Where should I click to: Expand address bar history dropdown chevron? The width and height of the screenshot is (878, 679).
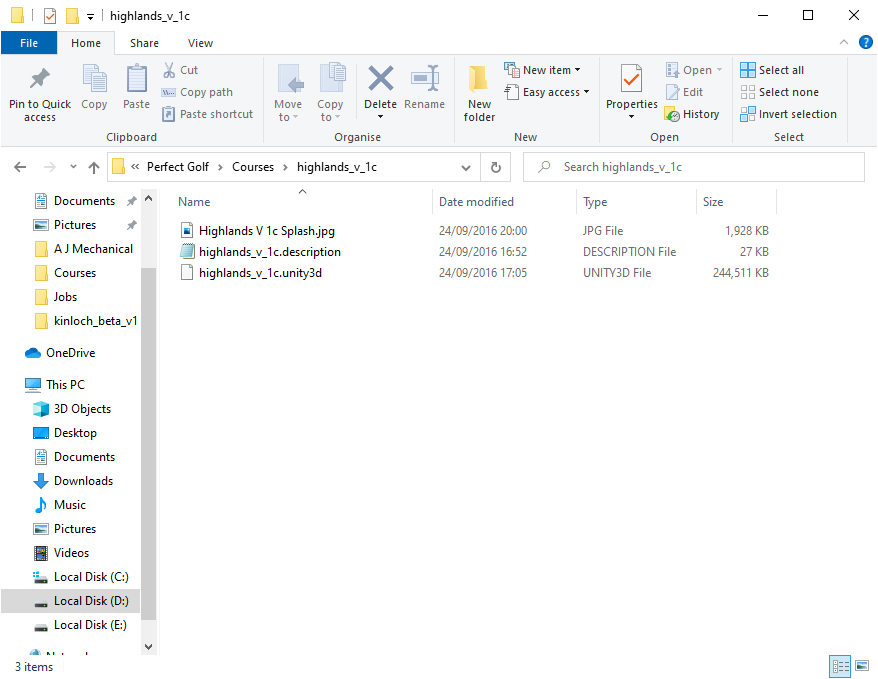click(466, 167)
